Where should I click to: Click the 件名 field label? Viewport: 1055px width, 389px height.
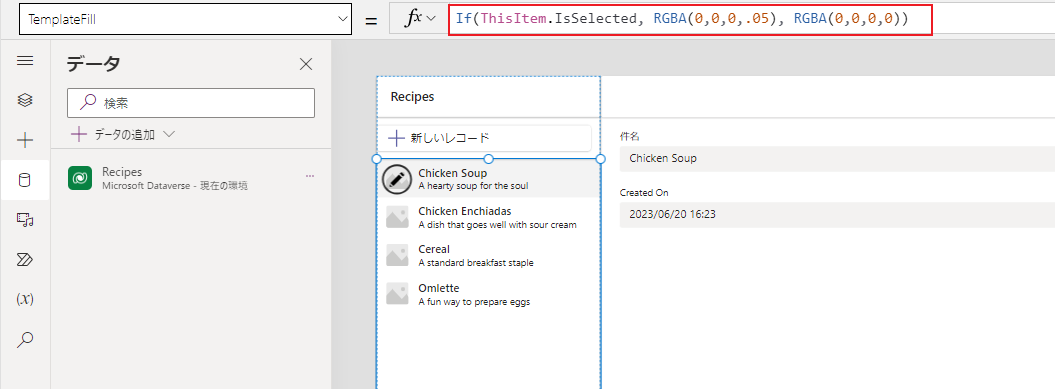pyautogui.click(x=629, y=137)
